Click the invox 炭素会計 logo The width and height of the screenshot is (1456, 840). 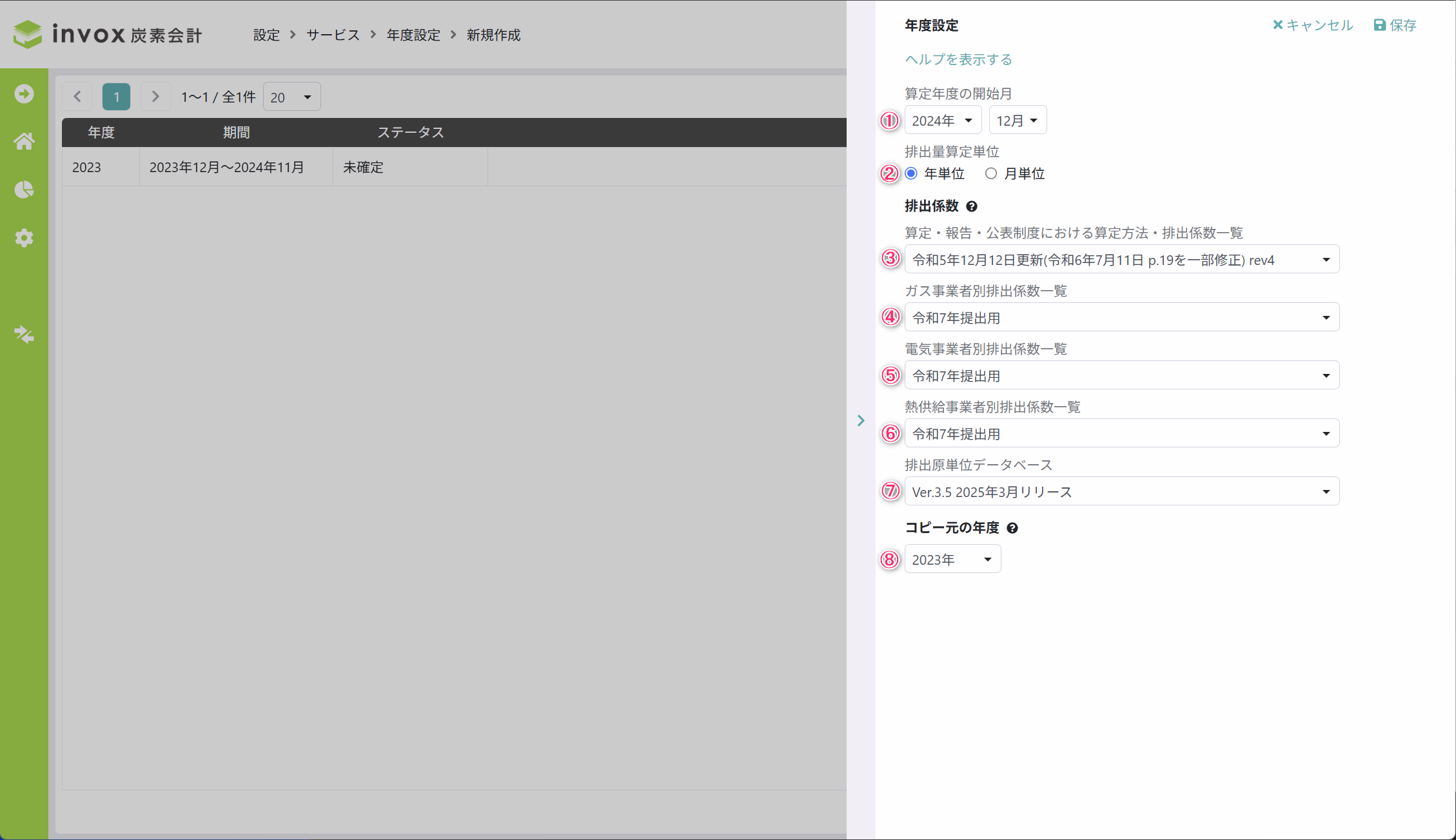click(x=108, y=34)
